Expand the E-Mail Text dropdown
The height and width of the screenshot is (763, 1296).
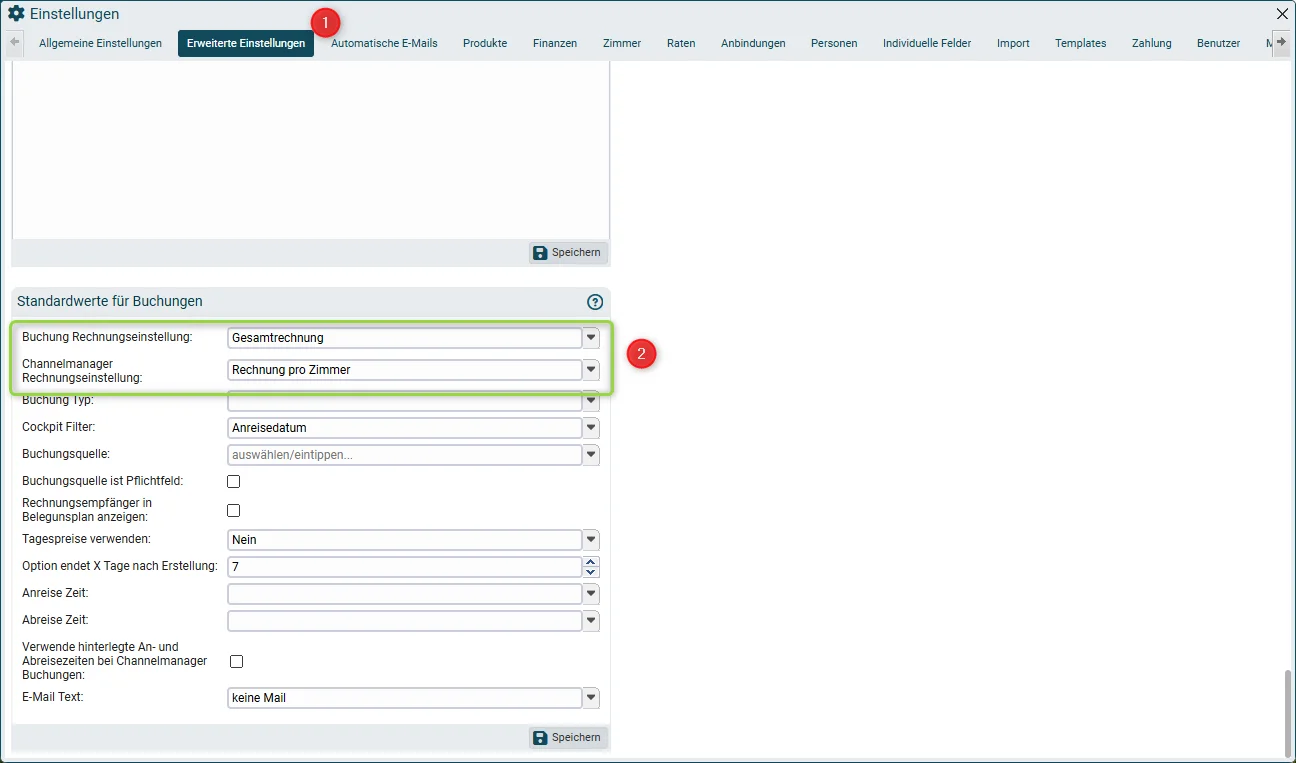591,698
